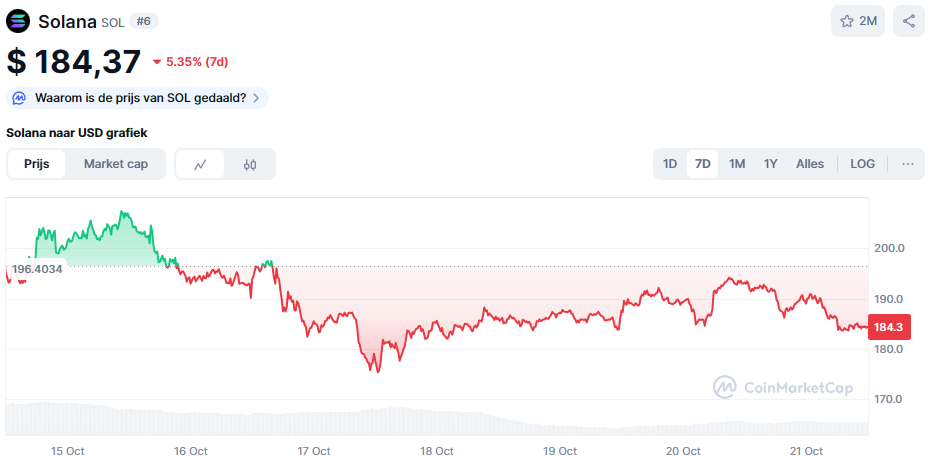Select the Market cap chart mode
The image size is (930, 458).
pos(116,164)
